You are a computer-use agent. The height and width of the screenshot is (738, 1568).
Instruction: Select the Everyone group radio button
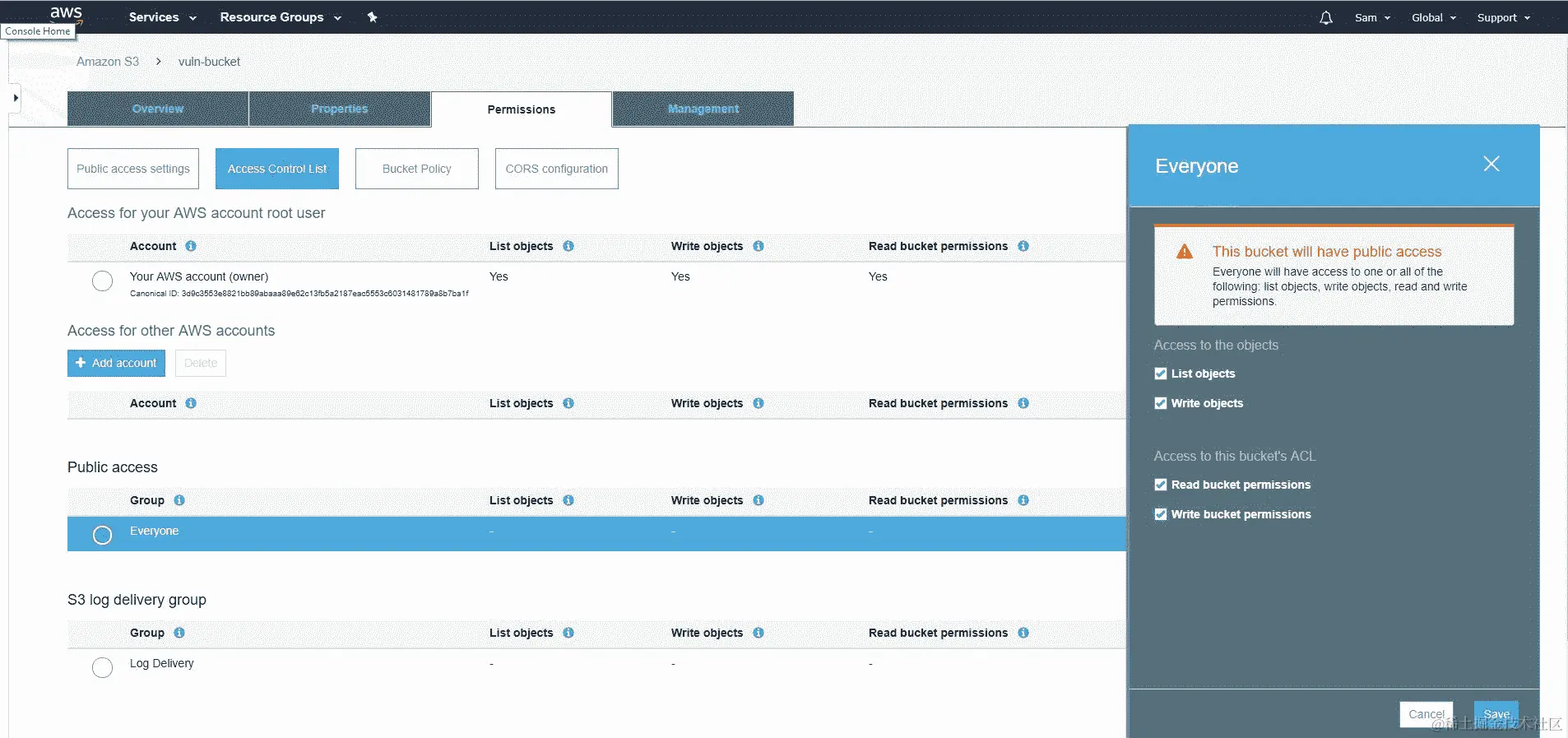(x=102, y=536)
